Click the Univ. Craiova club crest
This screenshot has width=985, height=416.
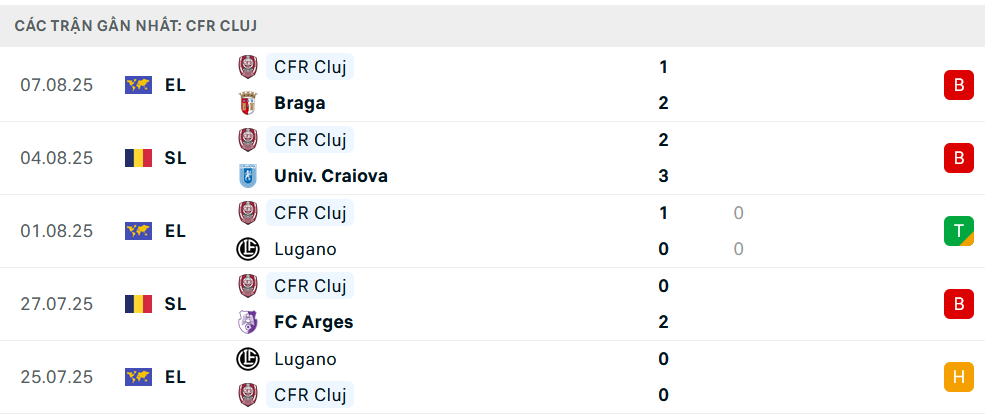coord(247,176)
